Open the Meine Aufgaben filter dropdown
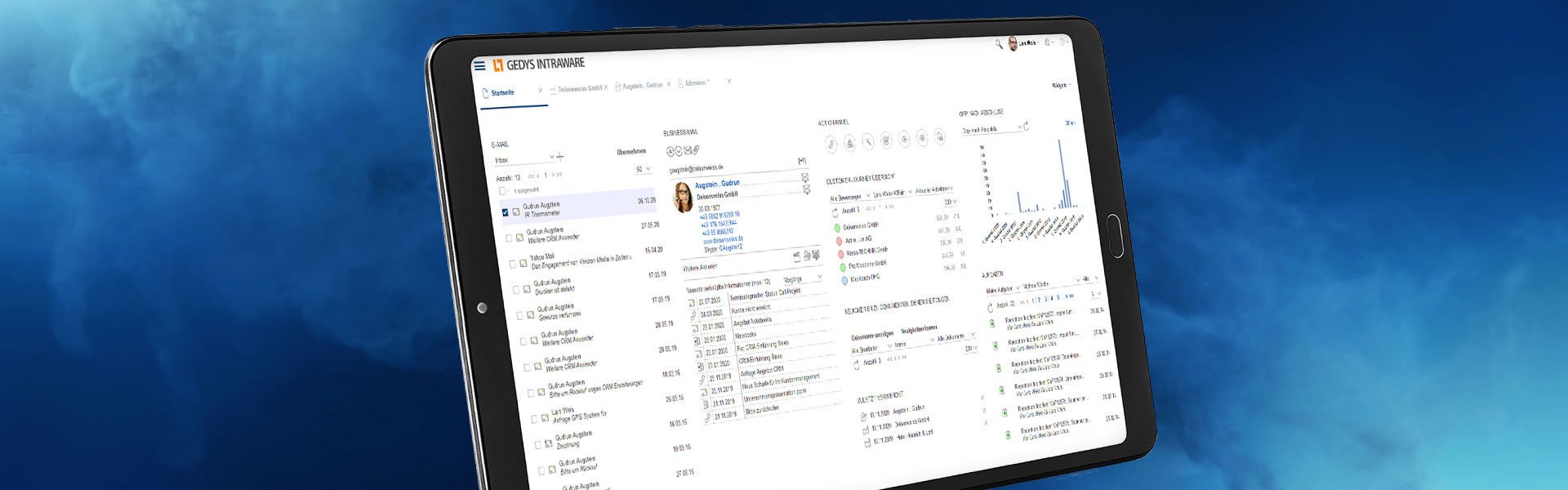Image resolution: width=1568 pixels, height=490 pixels. (1003, 289)
